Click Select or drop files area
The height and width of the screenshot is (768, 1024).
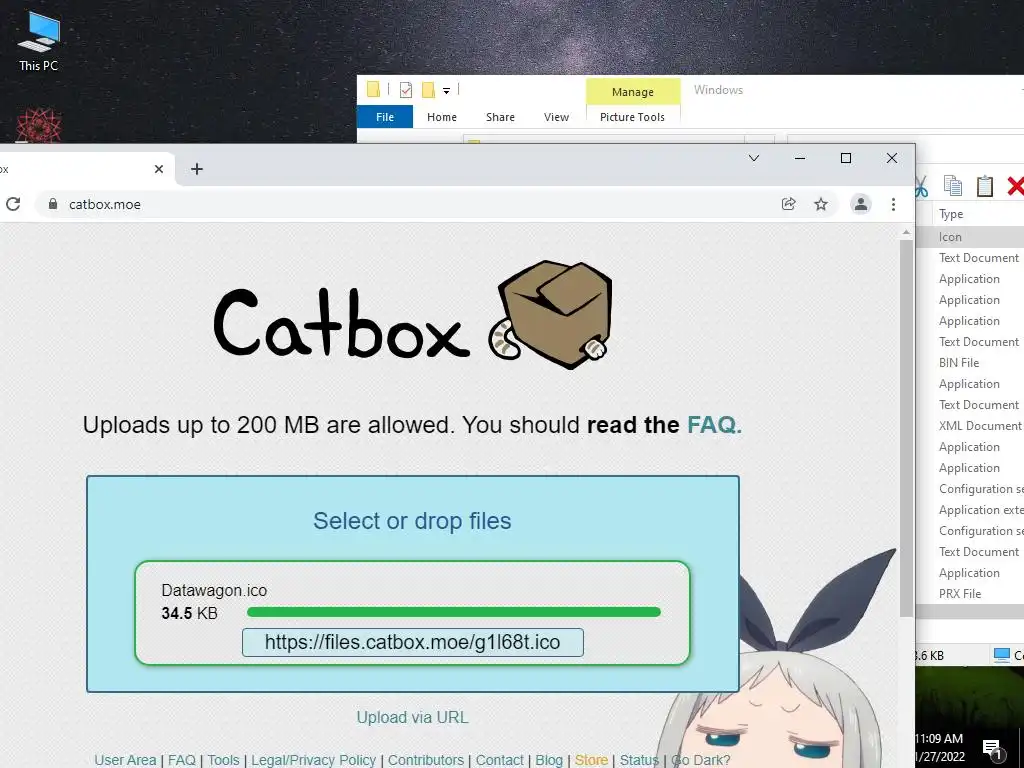[412, 520]
